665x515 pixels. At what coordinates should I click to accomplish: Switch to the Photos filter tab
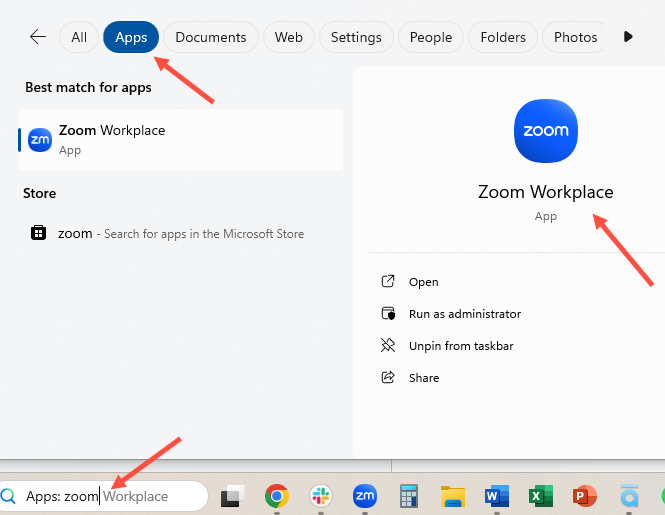tap(575, 37)
